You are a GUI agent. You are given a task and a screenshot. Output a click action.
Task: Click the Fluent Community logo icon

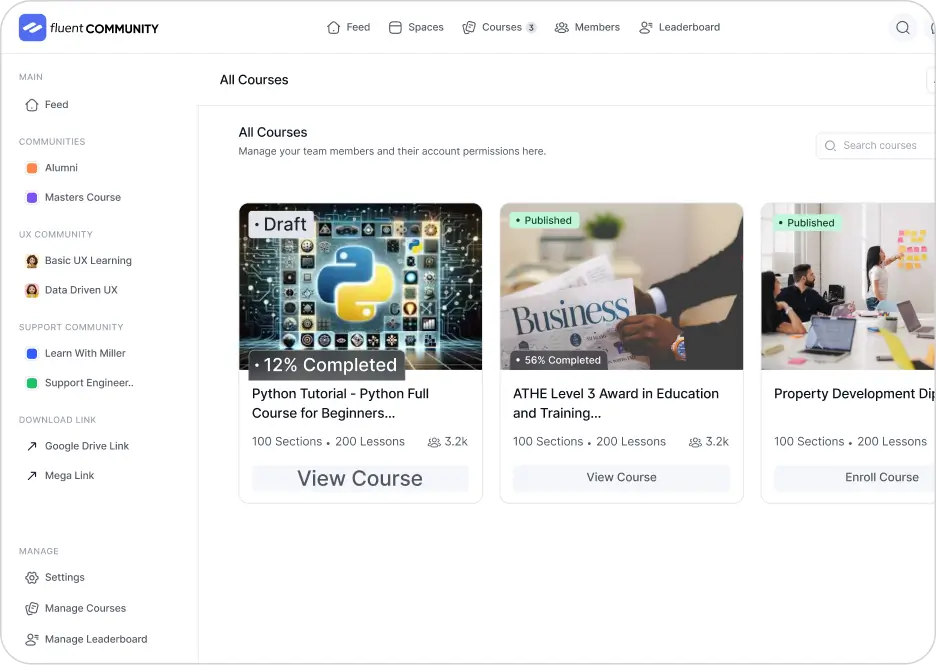32,27
